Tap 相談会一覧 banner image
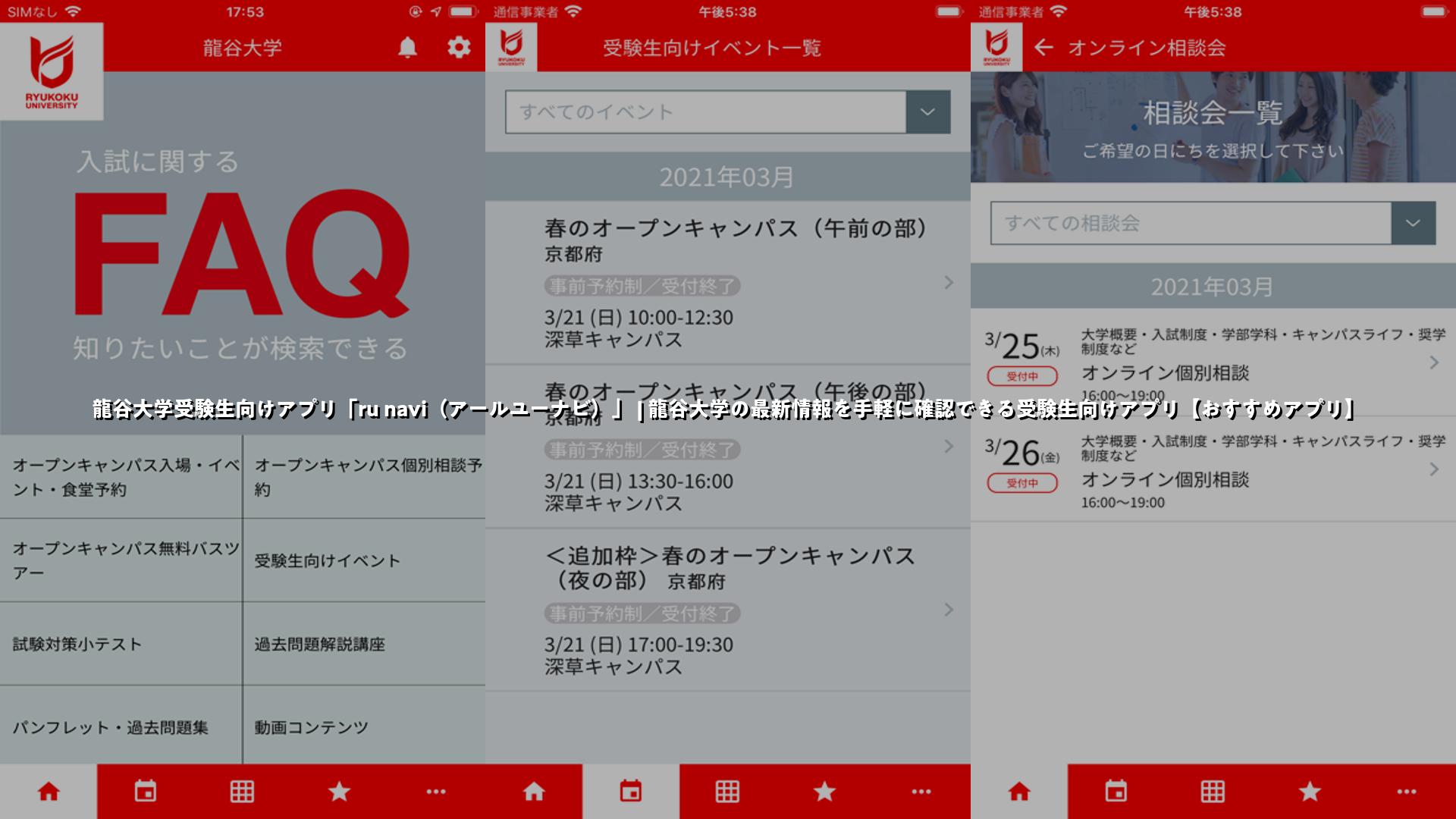1456x819 pixels. pyautogui.click(x=1213, y=127)
